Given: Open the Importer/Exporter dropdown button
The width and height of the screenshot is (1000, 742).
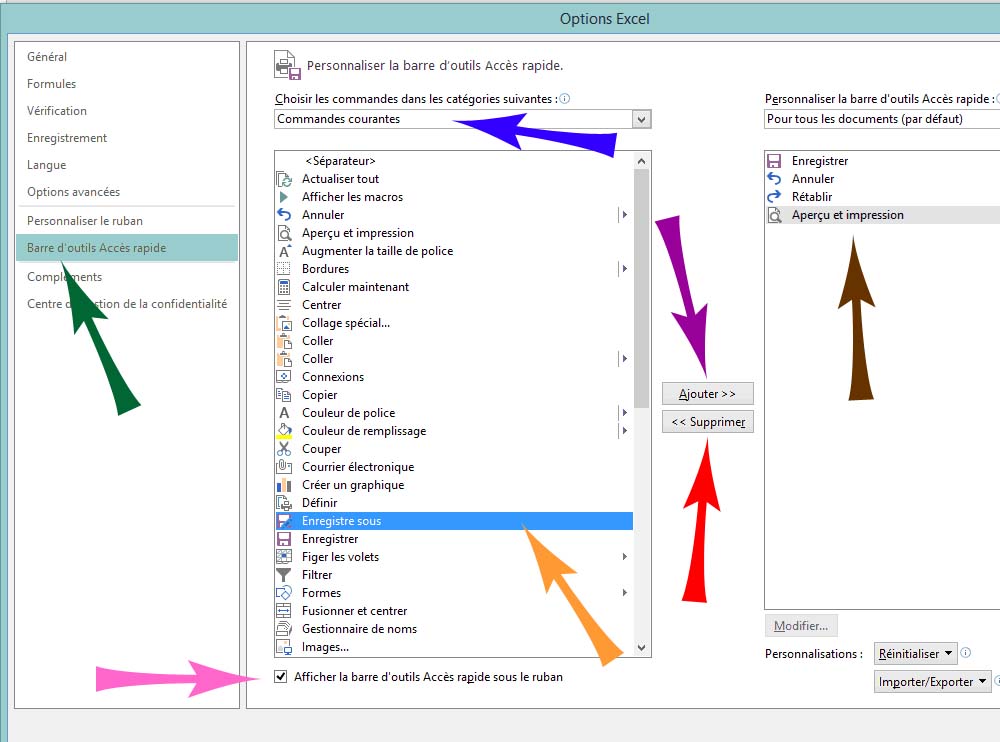Looking at the screenshot, I should 932,681.
